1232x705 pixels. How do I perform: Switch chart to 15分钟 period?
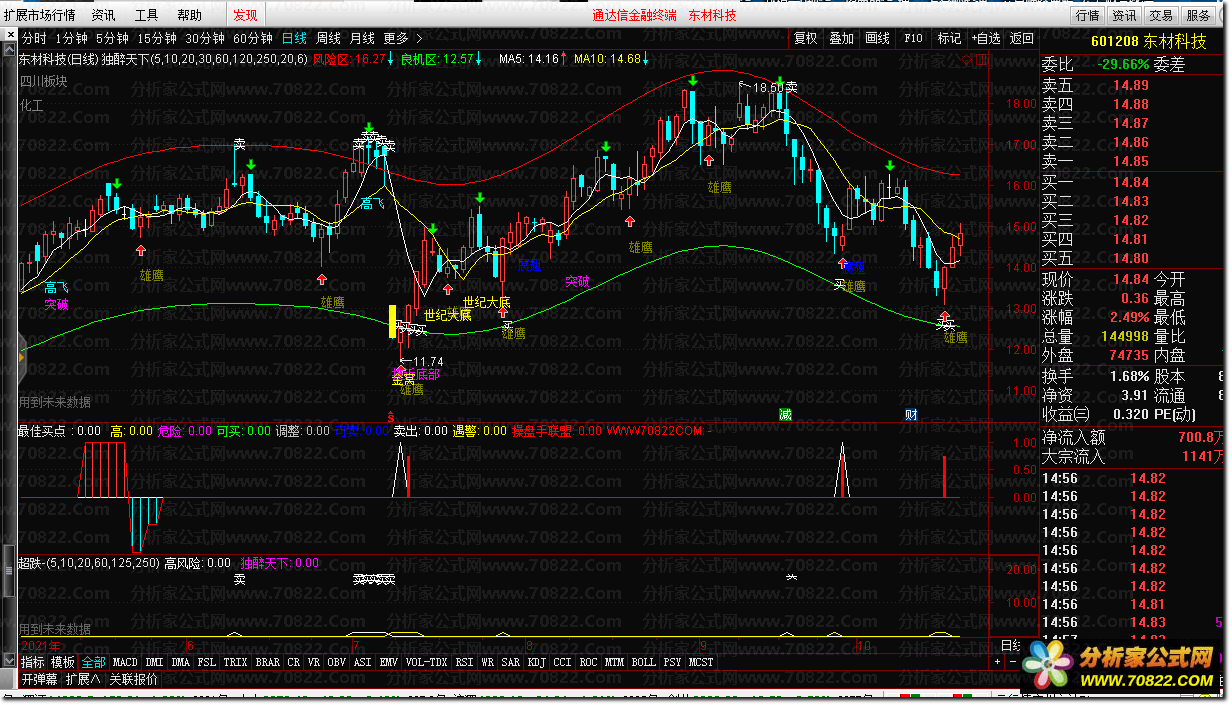click(157, 39)
